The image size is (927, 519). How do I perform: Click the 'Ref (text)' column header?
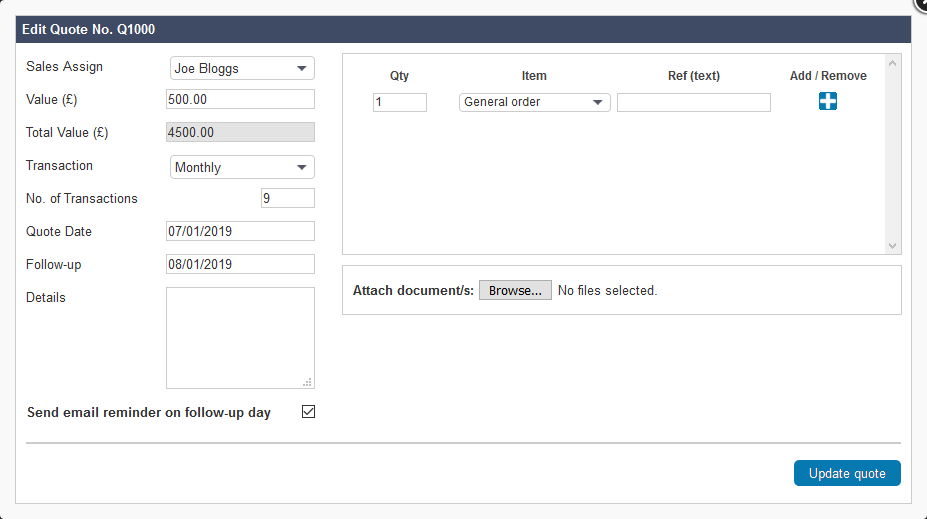click(693, 76)
